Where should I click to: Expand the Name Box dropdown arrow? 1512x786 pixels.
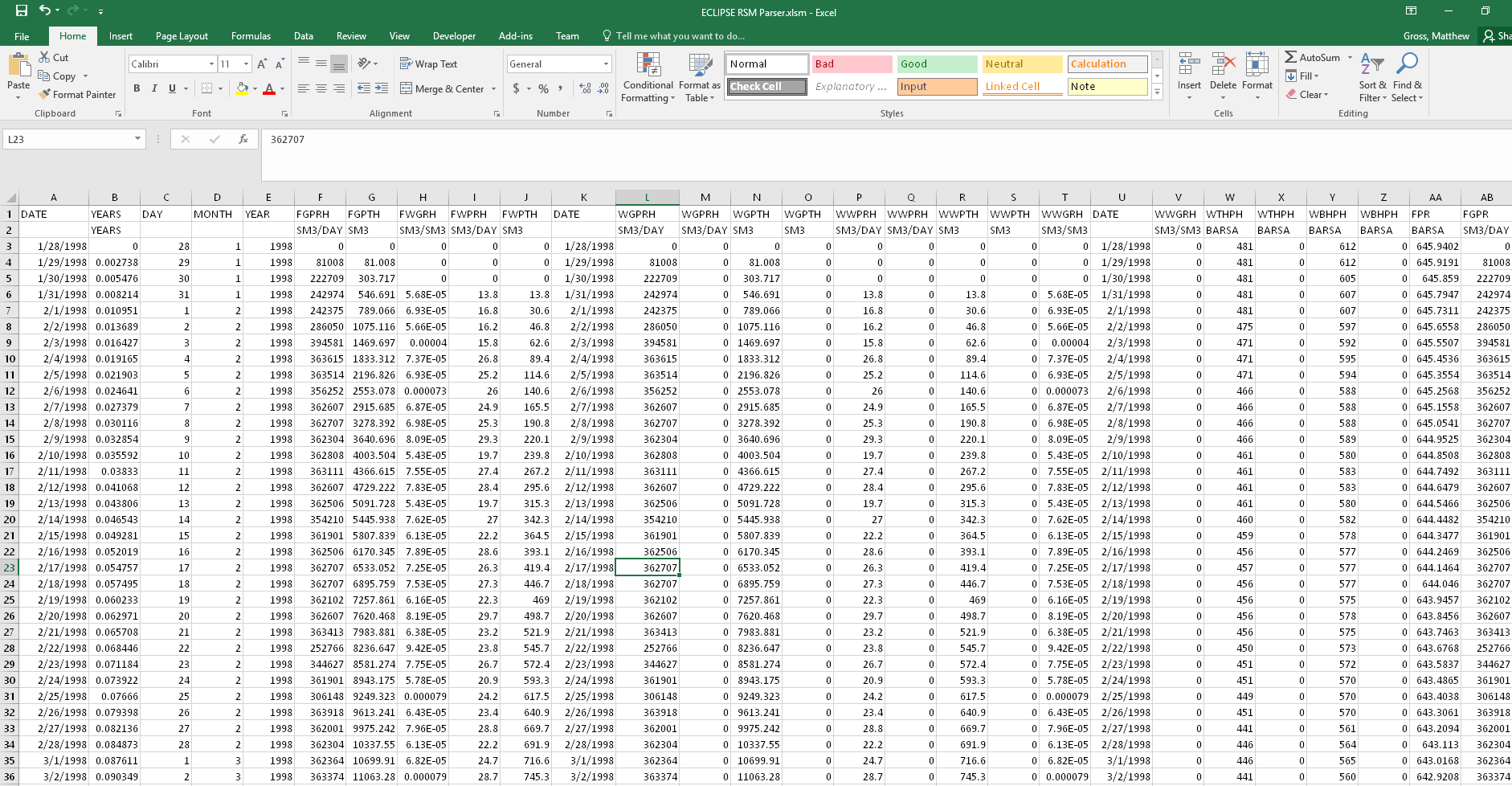coord(137,139)
